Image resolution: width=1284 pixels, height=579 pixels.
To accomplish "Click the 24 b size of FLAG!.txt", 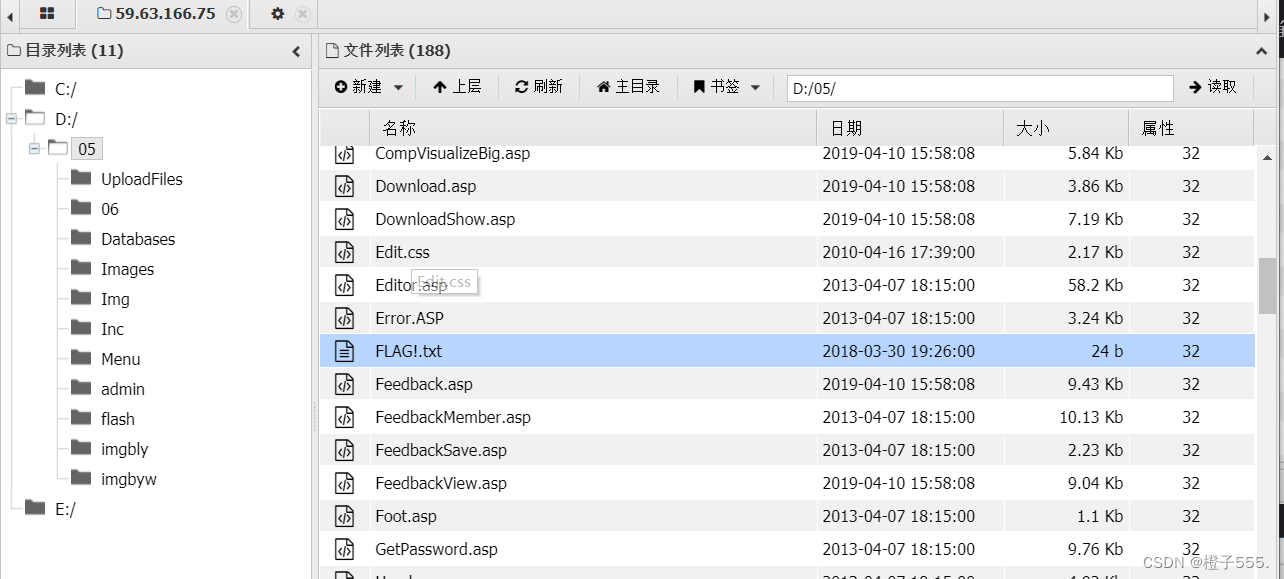I will [1107, 351].
